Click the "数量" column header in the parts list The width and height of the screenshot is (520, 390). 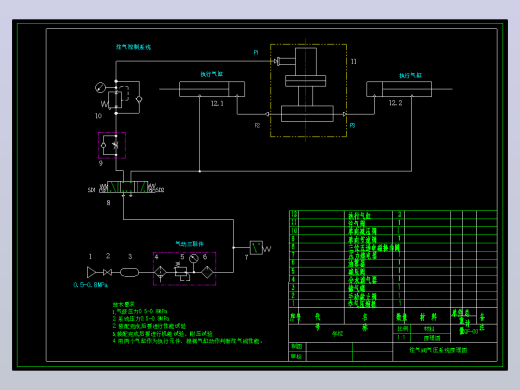(402, 317)
